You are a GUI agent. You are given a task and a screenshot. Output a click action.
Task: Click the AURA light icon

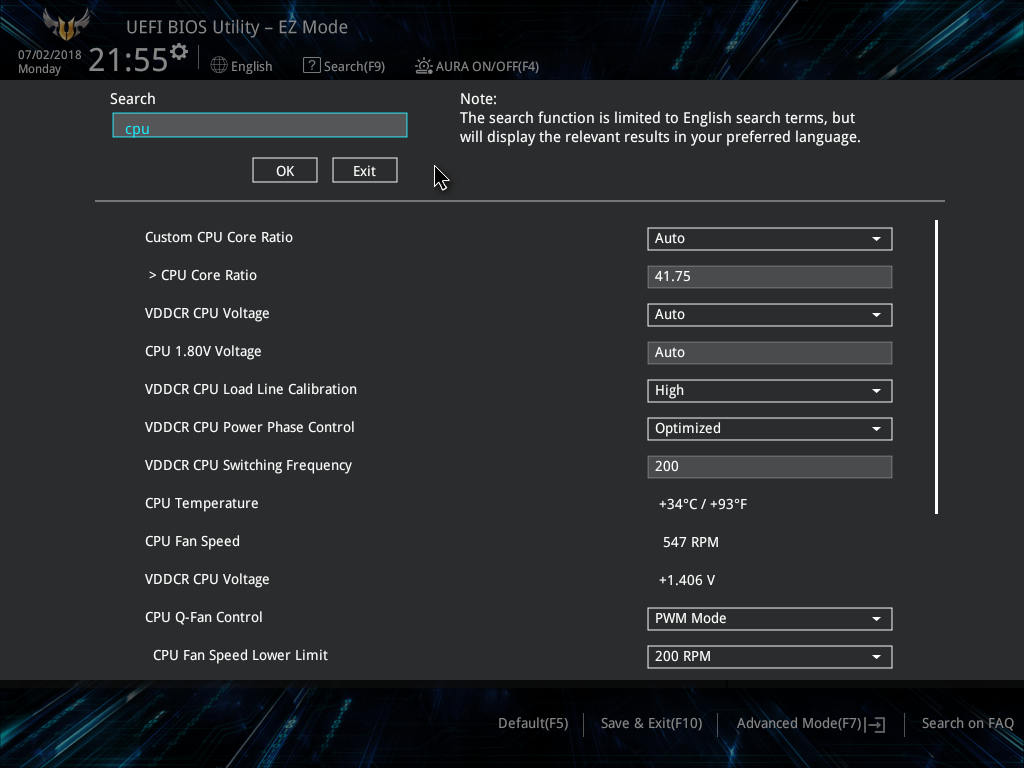tap(423, 66)
